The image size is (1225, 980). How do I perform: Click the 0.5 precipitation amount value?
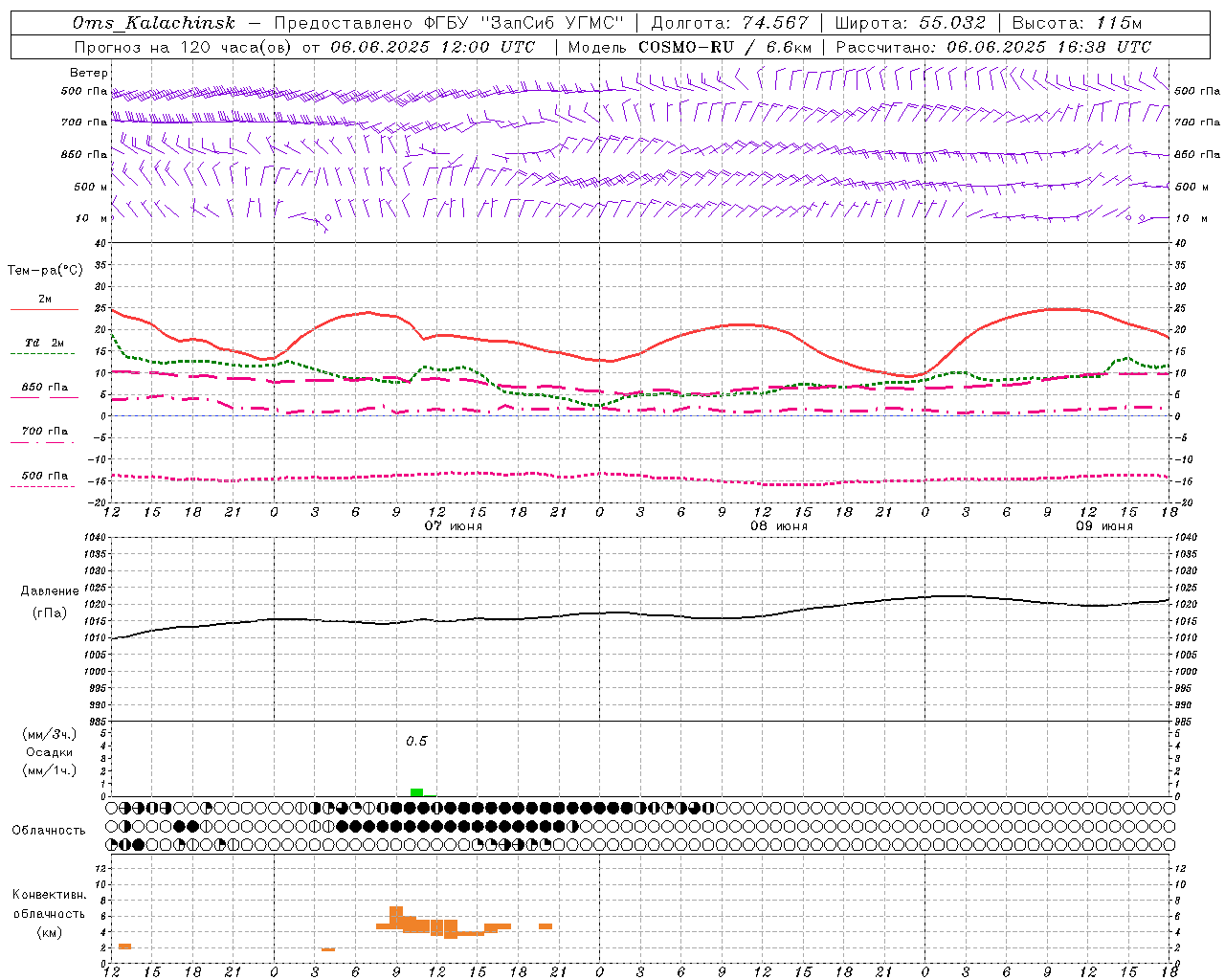coord(416,742)
